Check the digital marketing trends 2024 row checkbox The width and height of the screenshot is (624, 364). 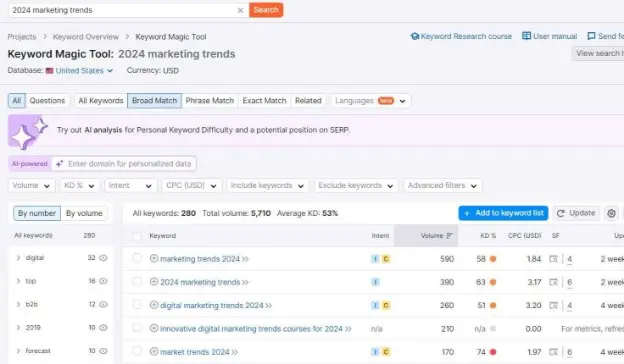pyautogui.click(x=137, y=305)
